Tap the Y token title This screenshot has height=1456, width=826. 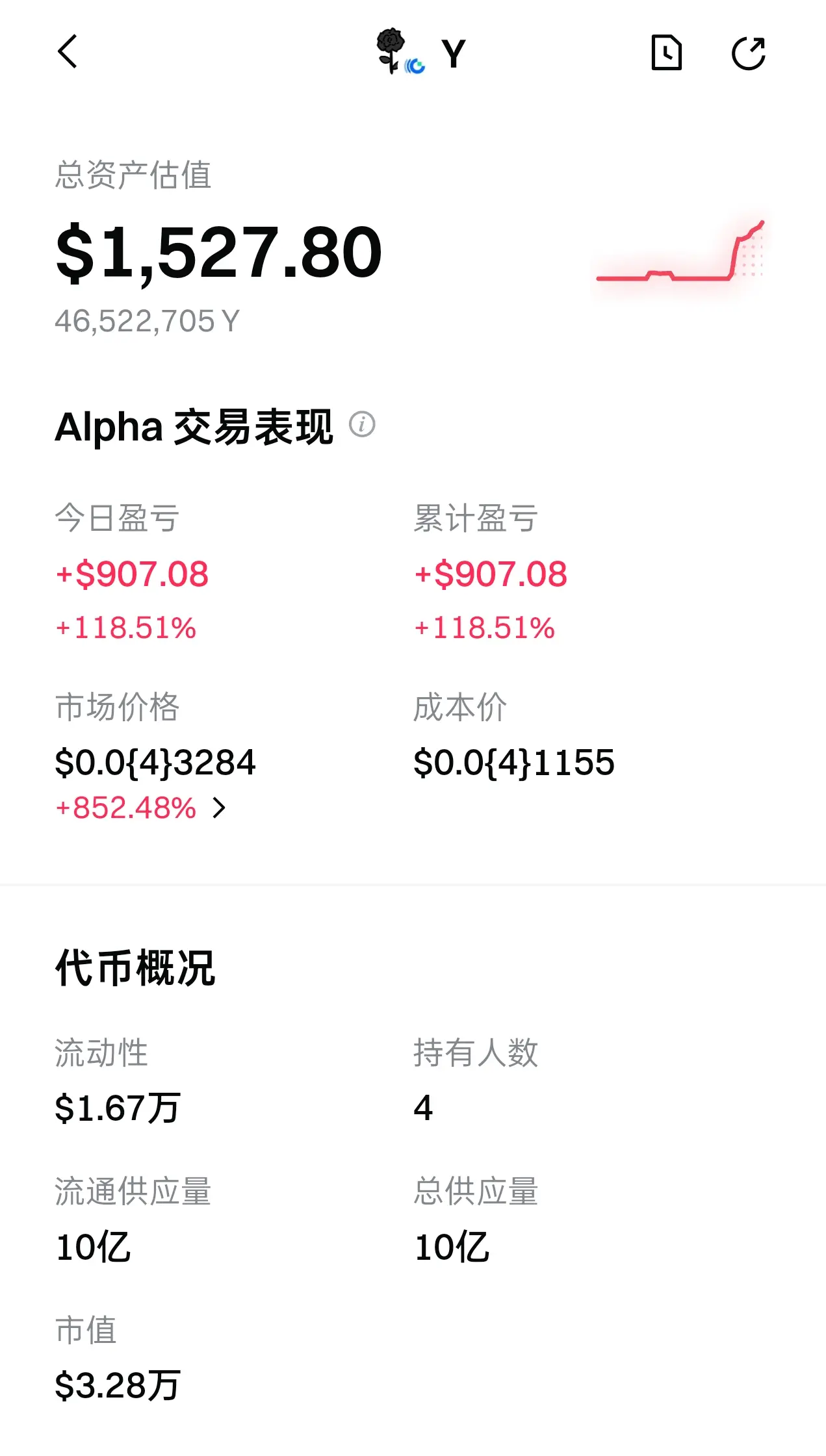pyautogui.click(x=454, y=53)
